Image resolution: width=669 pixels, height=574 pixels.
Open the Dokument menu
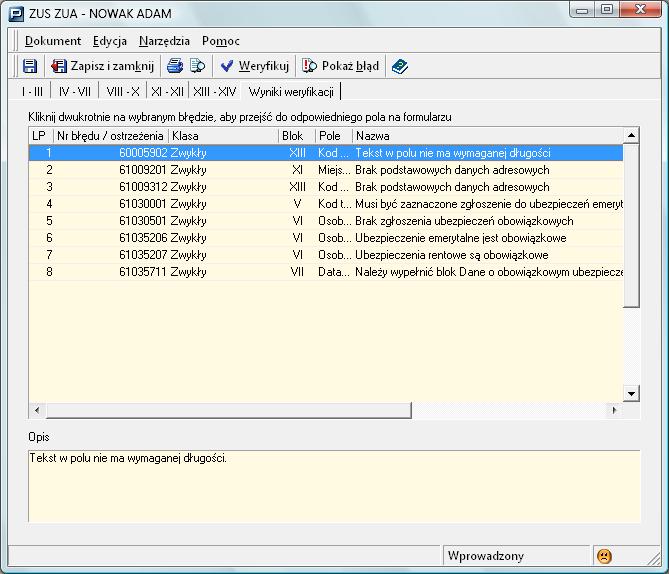click(x=53, y=41)
